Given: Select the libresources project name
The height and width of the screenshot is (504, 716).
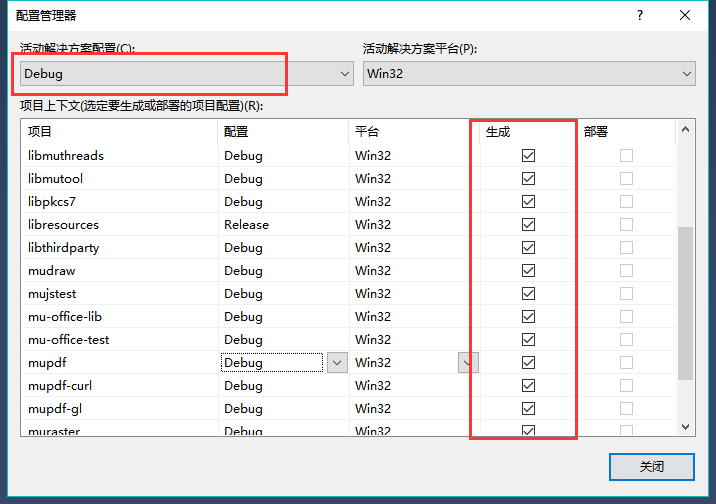Looking at the screenshot, I should tap(63, 225).
